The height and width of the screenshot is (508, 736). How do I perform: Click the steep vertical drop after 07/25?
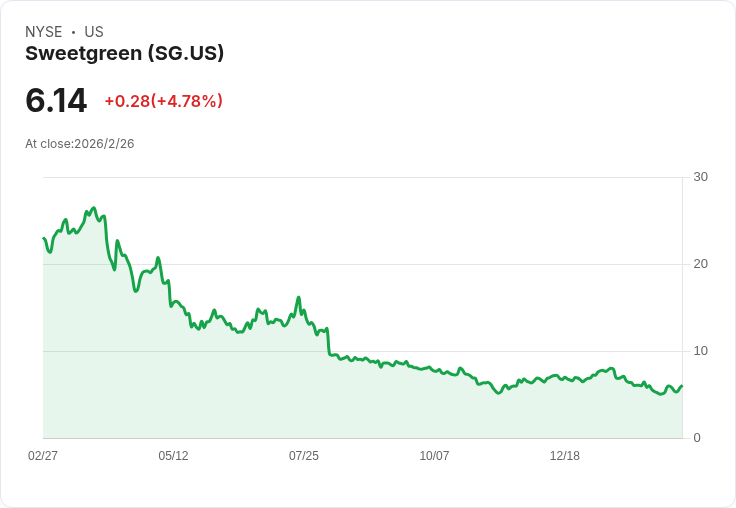pos(328,342)
